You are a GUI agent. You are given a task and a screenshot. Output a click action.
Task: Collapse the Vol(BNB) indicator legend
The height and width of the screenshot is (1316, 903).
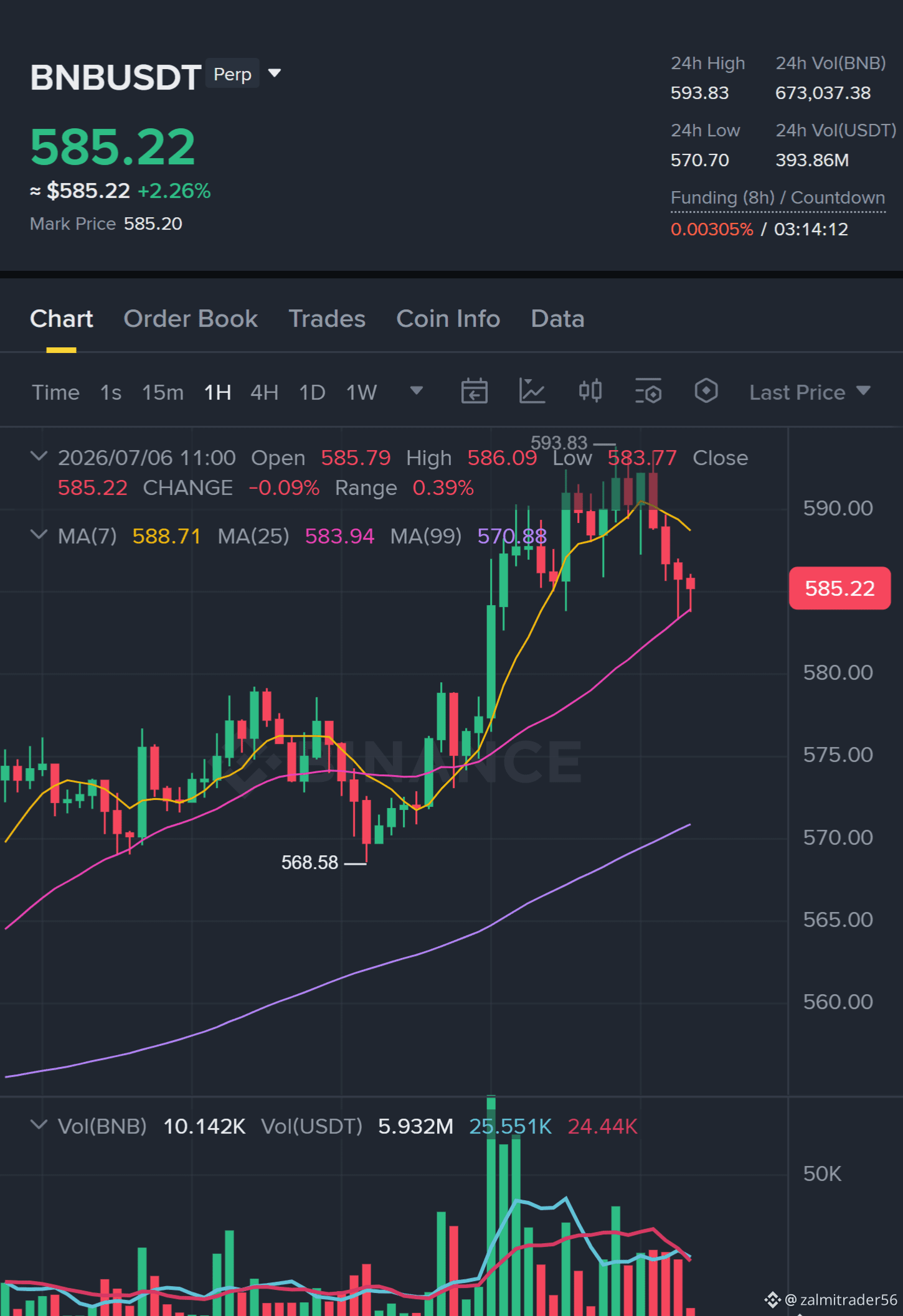39,1126
